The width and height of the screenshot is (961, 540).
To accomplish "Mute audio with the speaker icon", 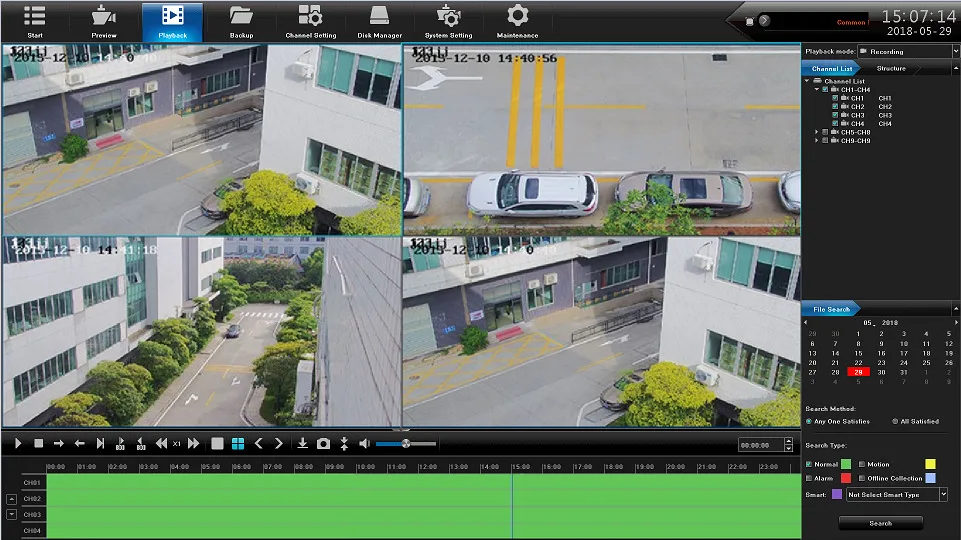I will [x=364, y=443].
